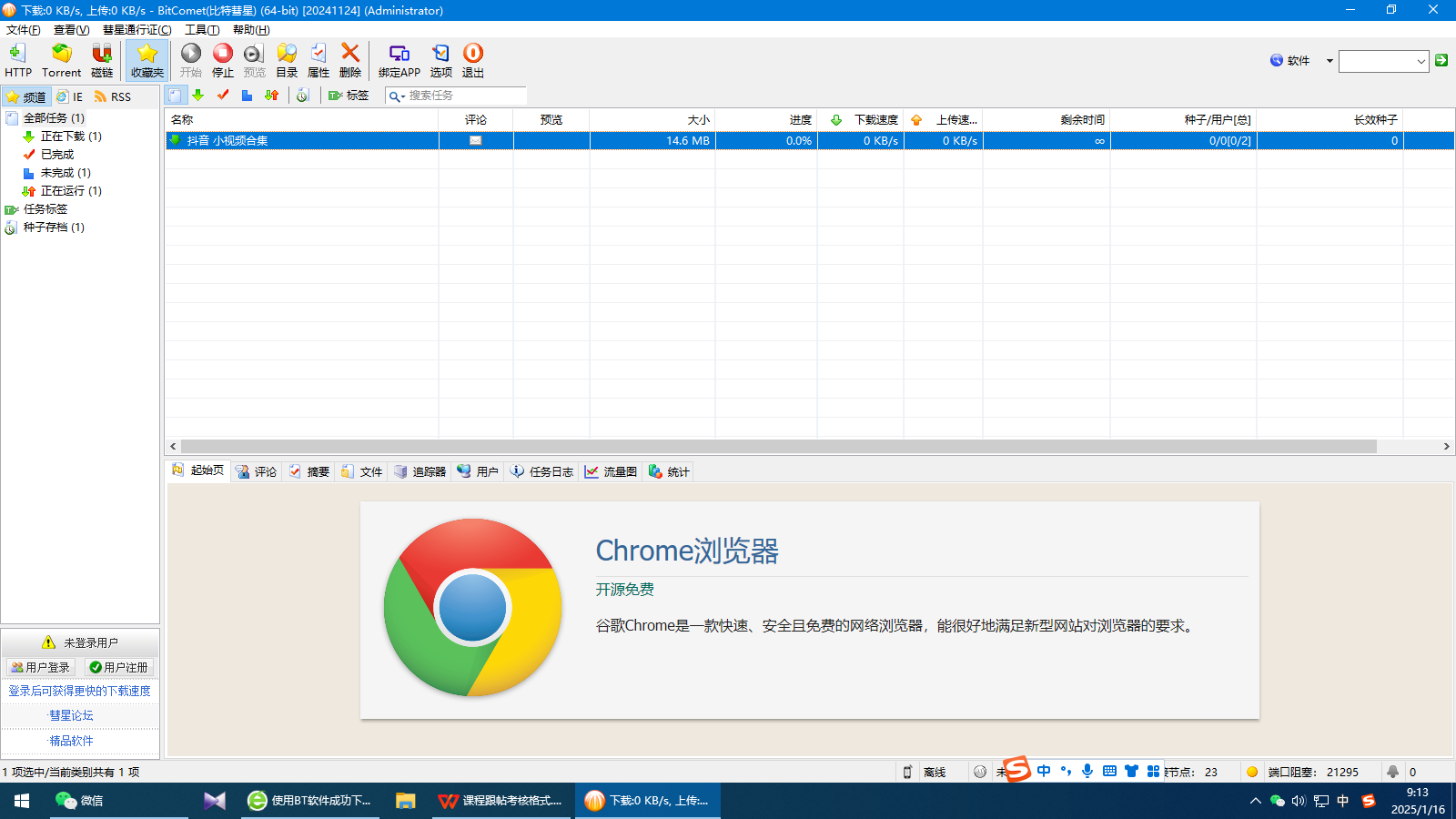Switch to the 文件 bottom tab
The image size is (1456, 819).
coord(362,471)
